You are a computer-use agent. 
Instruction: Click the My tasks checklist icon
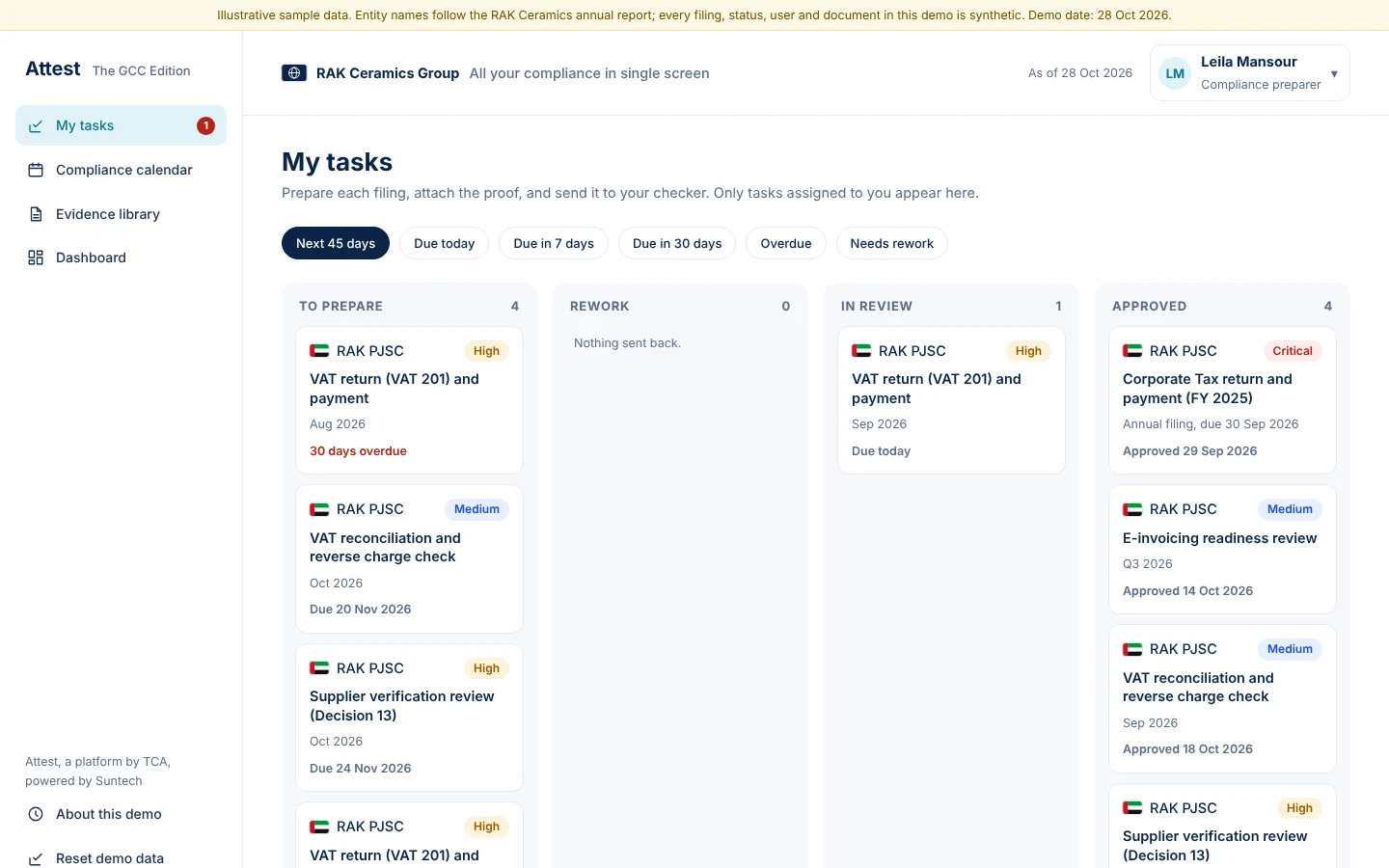[x=36, y=126]
